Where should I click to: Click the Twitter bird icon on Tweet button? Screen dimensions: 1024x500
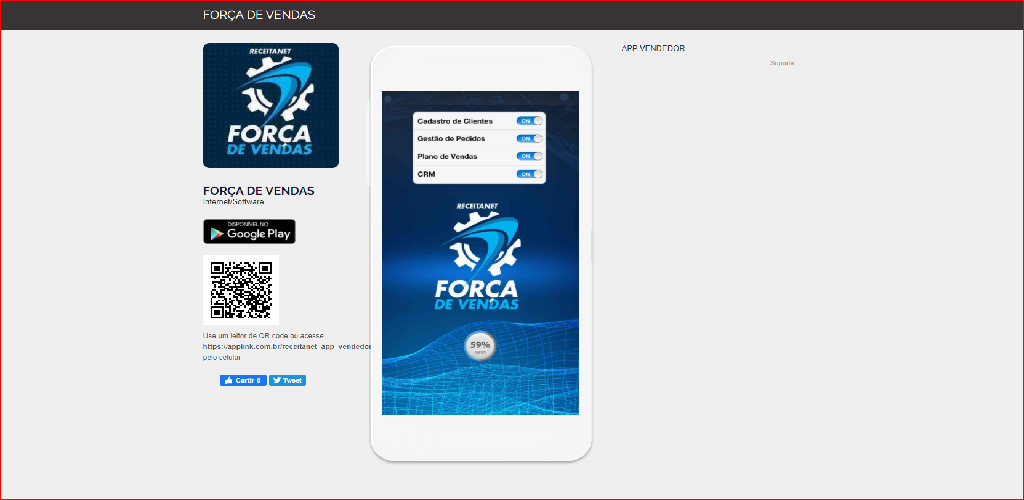coord(277,381)
